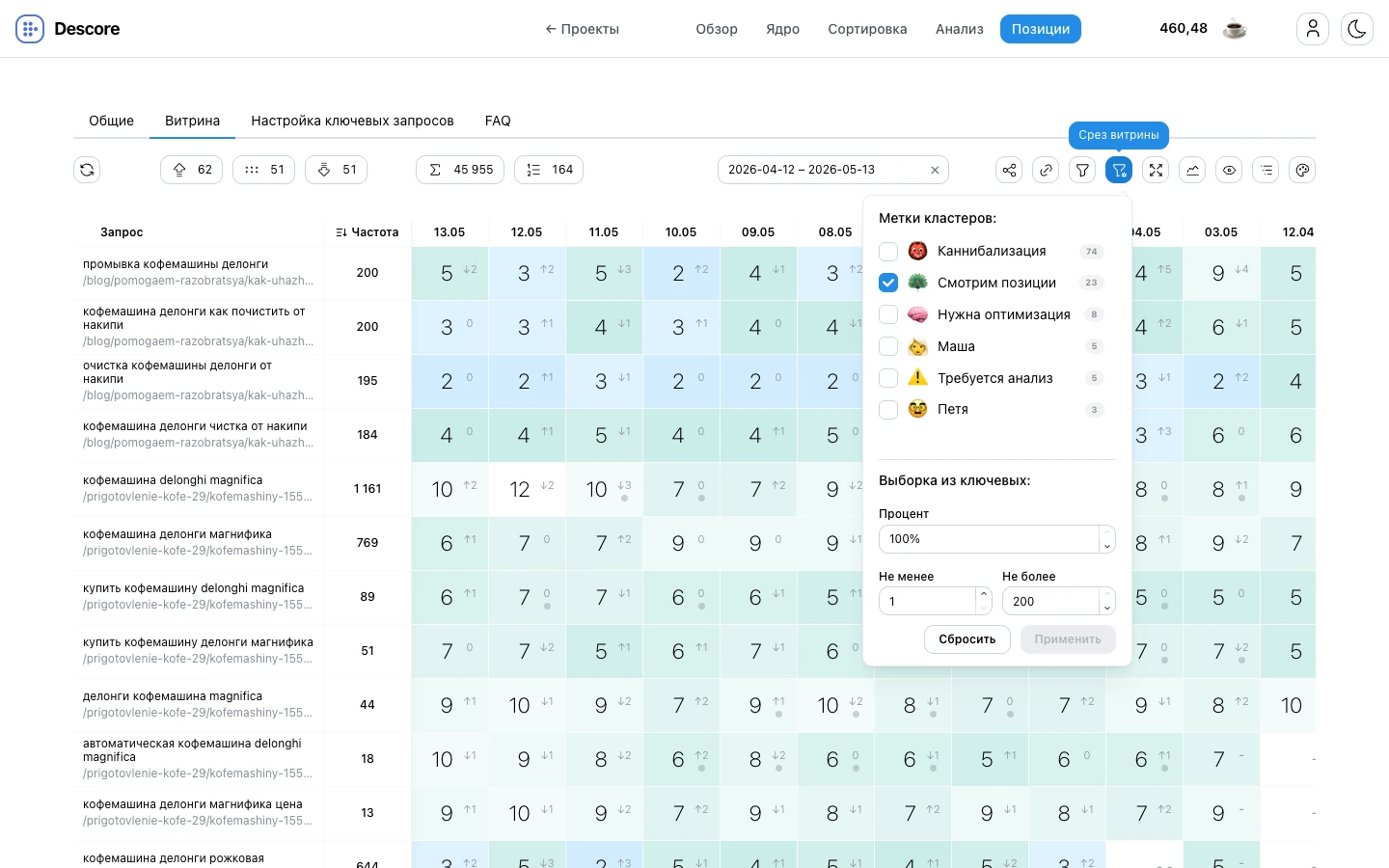
Task: Click the balance amount 460,48
Action: (1184, 29)
